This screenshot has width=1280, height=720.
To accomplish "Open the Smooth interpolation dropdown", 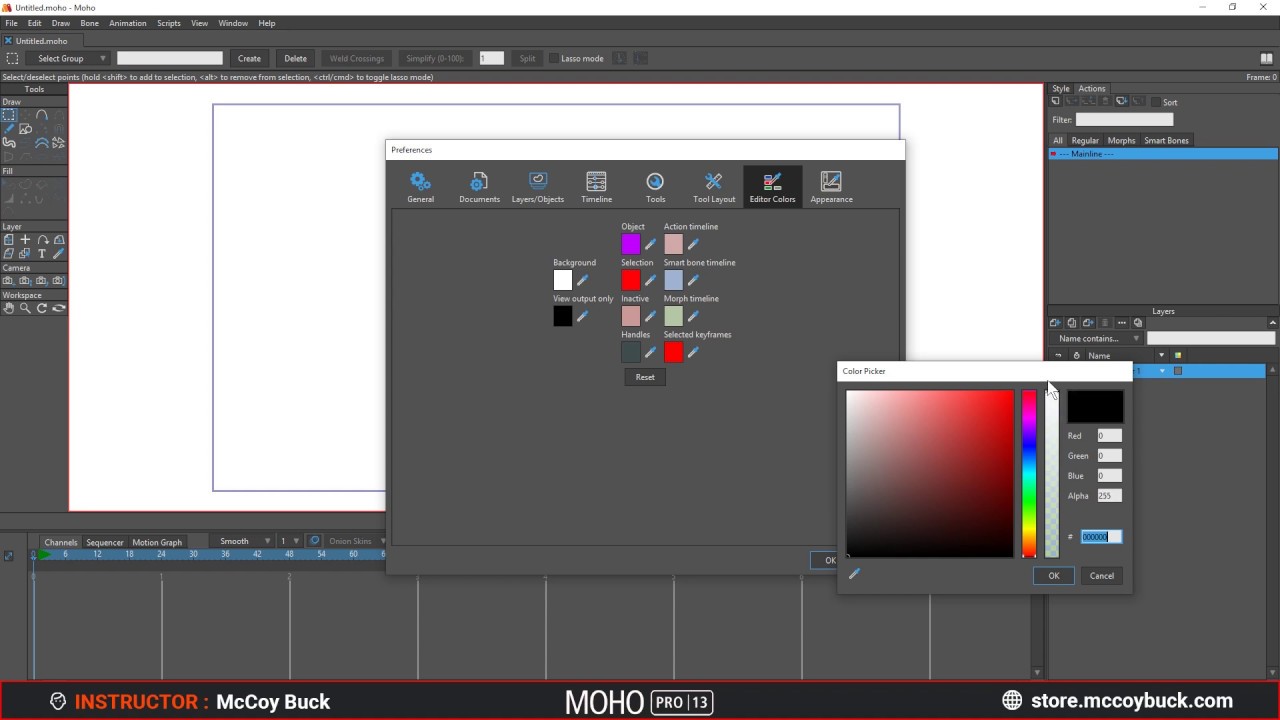I will (243, 541).
